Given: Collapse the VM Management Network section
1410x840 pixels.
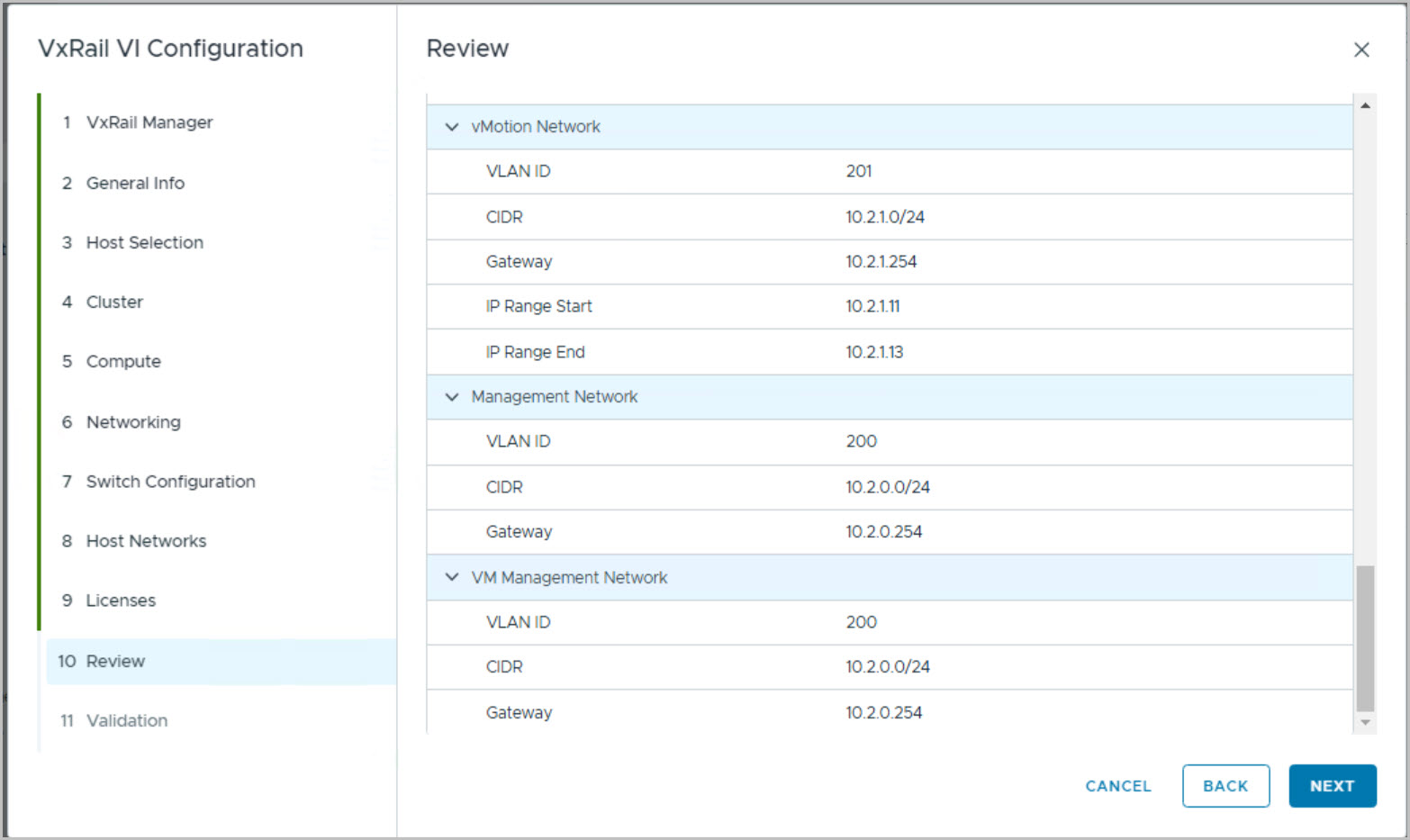Looking at the screenshot, I should [452, 577].
